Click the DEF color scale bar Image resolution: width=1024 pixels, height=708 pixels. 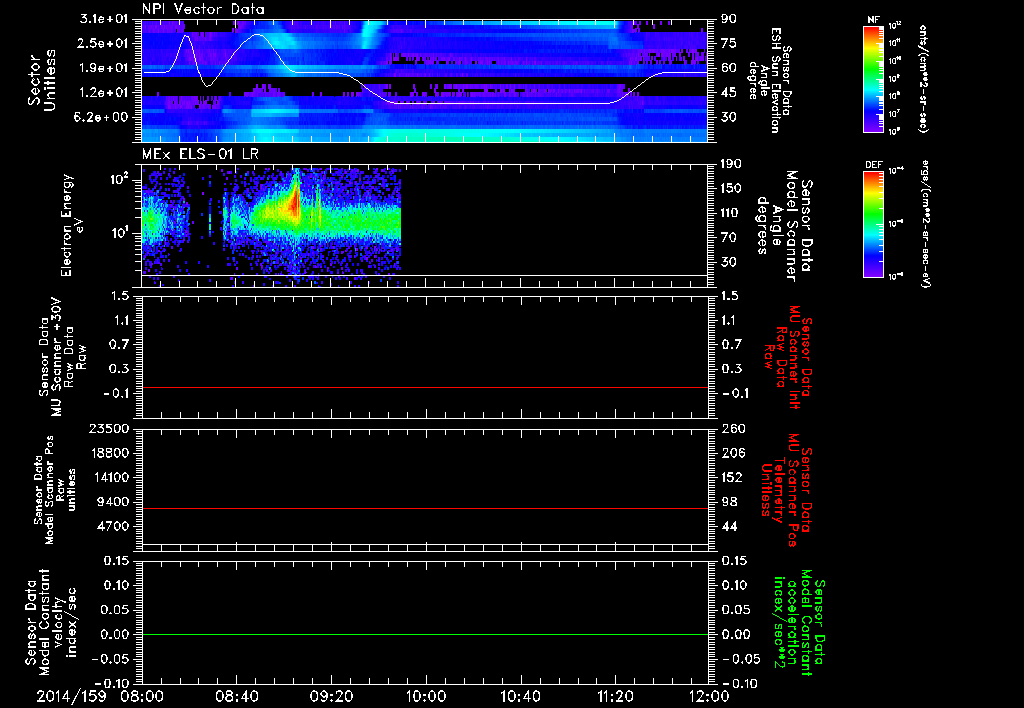pyautogui.click(x=874, y=224)
